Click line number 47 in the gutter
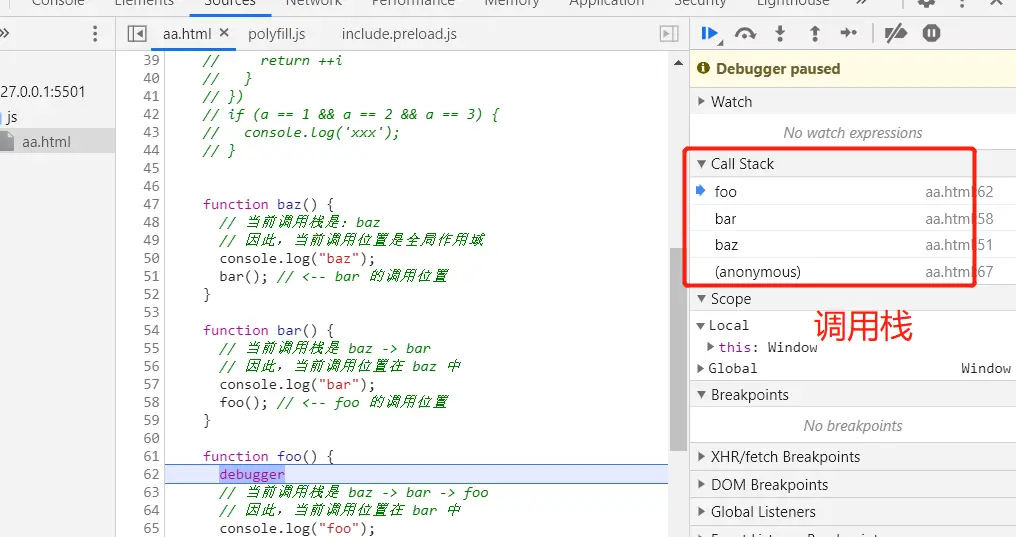Viewport: 1016px width, 537px height. pyautogui.click(x=151, y=204)
